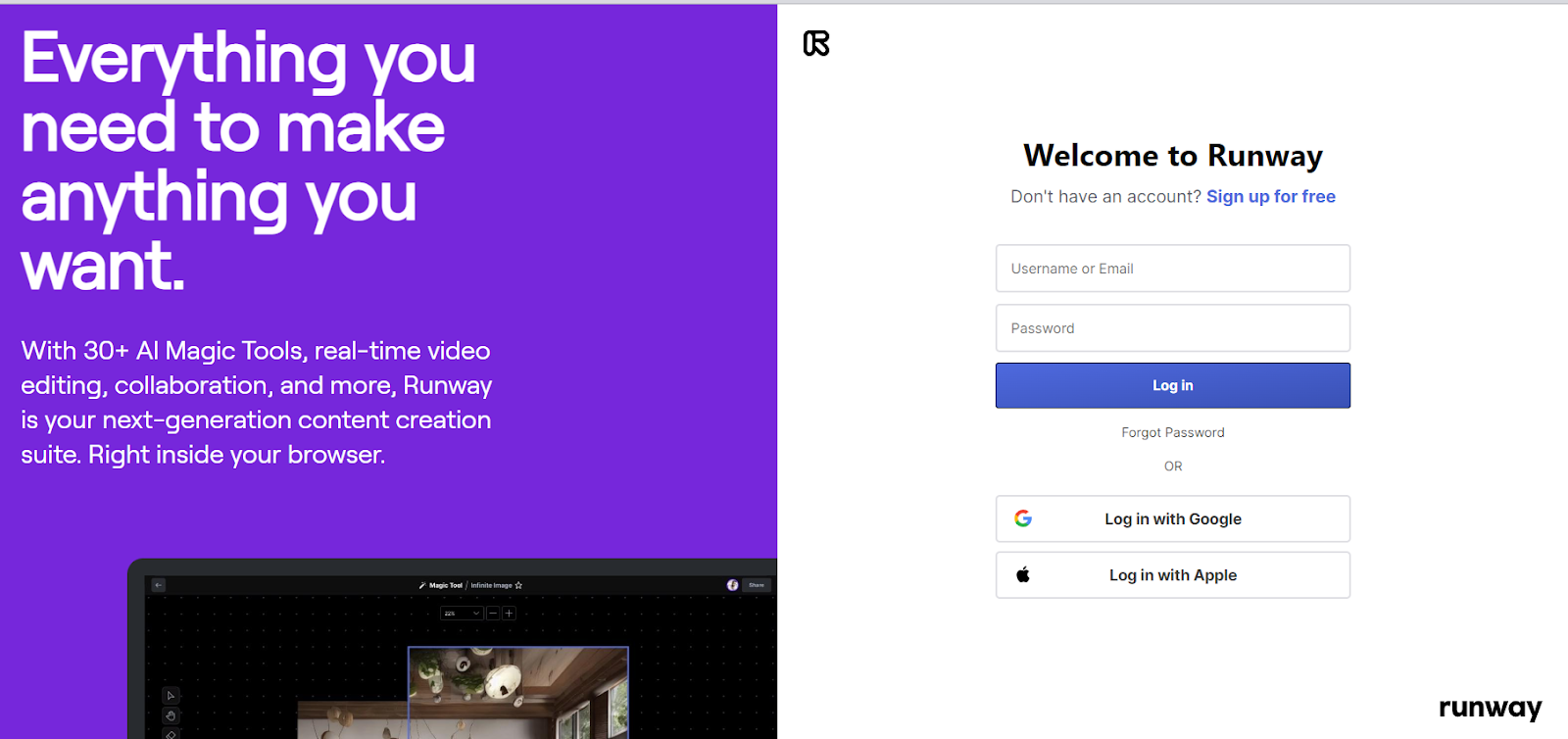Click the Forgot Password link
This screenshot has height=739, width=1568.
[x=1173, y=432]
